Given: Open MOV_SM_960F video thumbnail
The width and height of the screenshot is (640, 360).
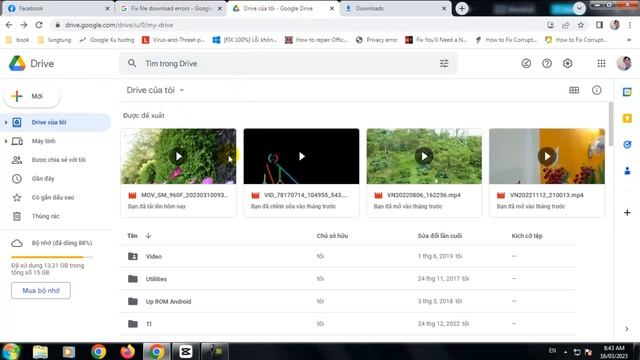Looking at the screenshot, I should click(178, 156).
